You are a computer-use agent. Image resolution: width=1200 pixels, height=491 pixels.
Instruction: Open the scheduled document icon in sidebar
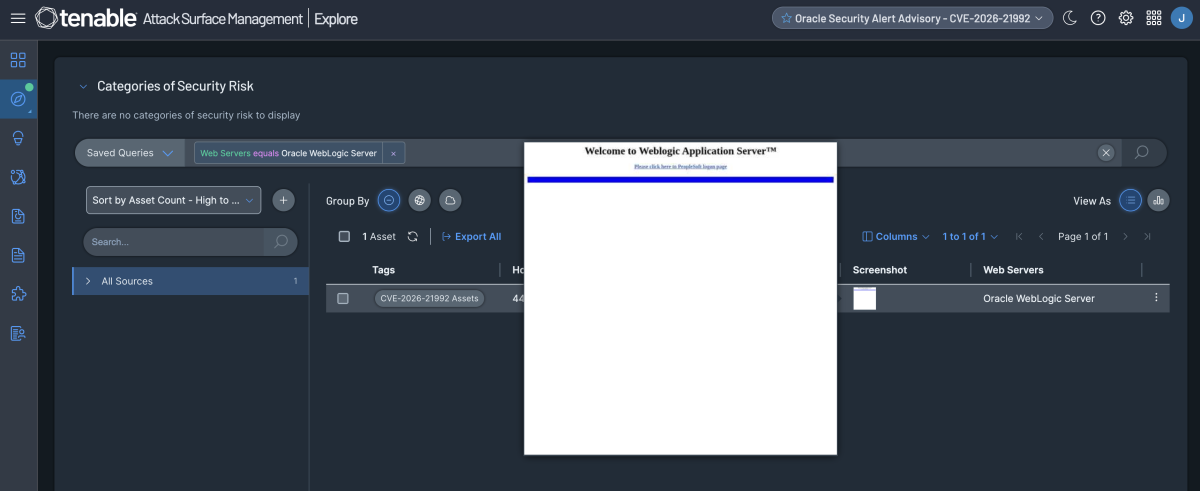pyautogui.click(x=18, y=216)
